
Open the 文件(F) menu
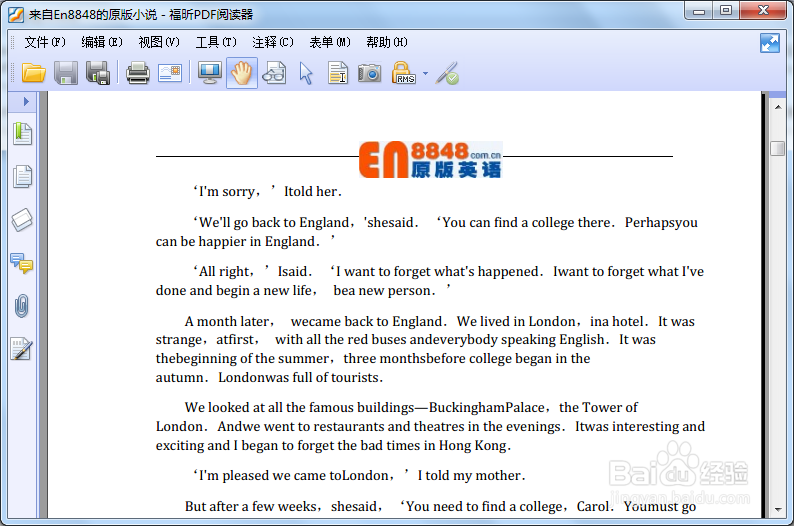point(45,43)
